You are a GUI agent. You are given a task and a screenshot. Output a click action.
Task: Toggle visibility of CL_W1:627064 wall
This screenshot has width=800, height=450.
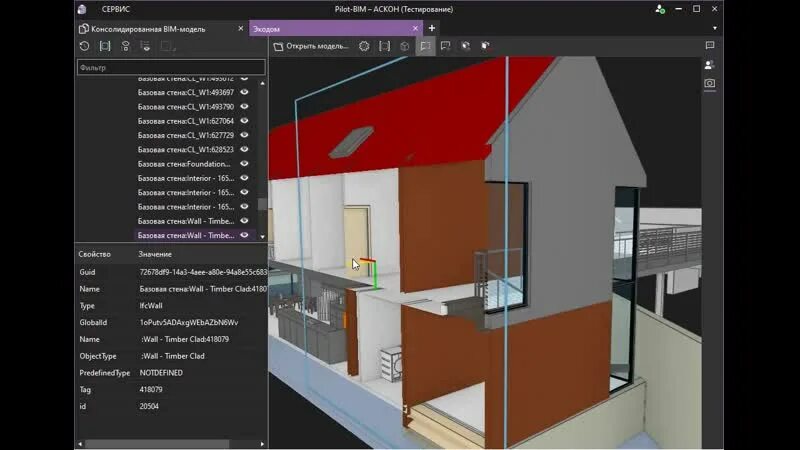click(244, 121)
